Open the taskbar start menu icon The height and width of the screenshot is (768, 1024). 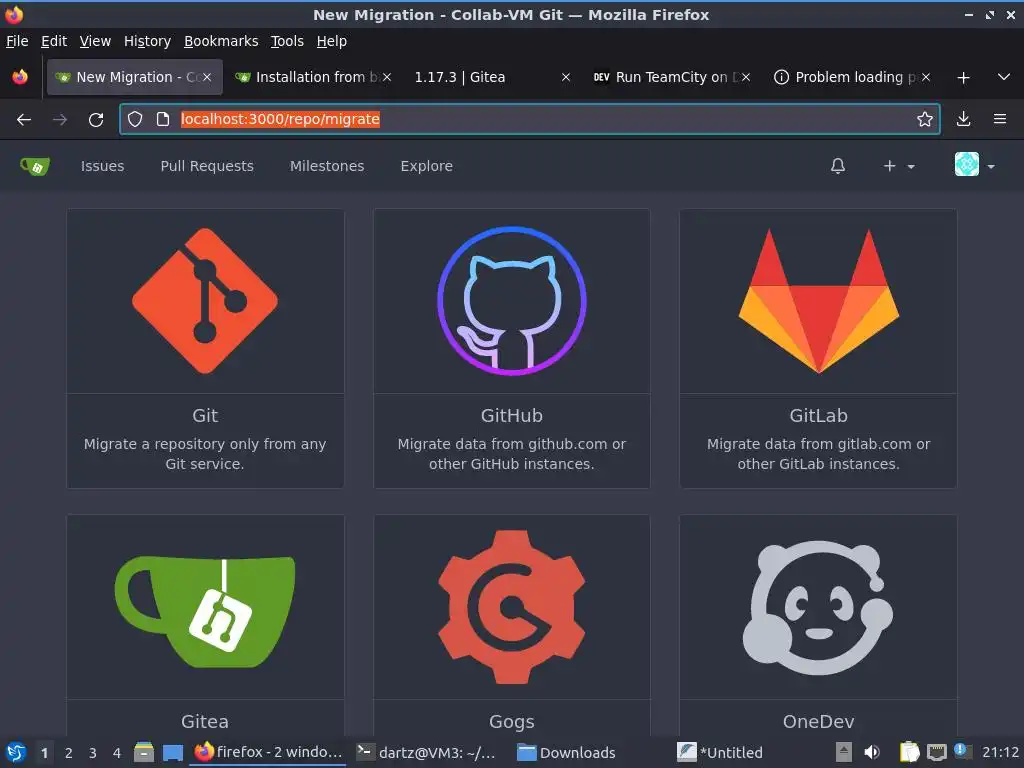(x=16, y=752)
